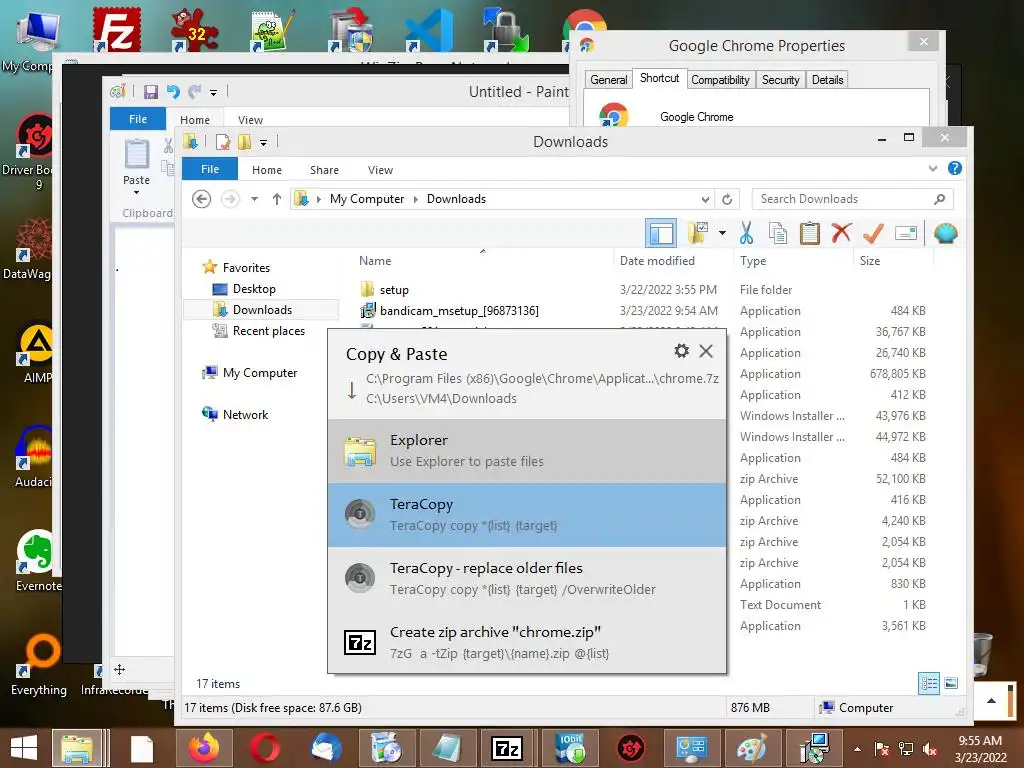Screen dimensions: 1024x768
Task: Click the Refresh button in address bar
Action: 727,199
